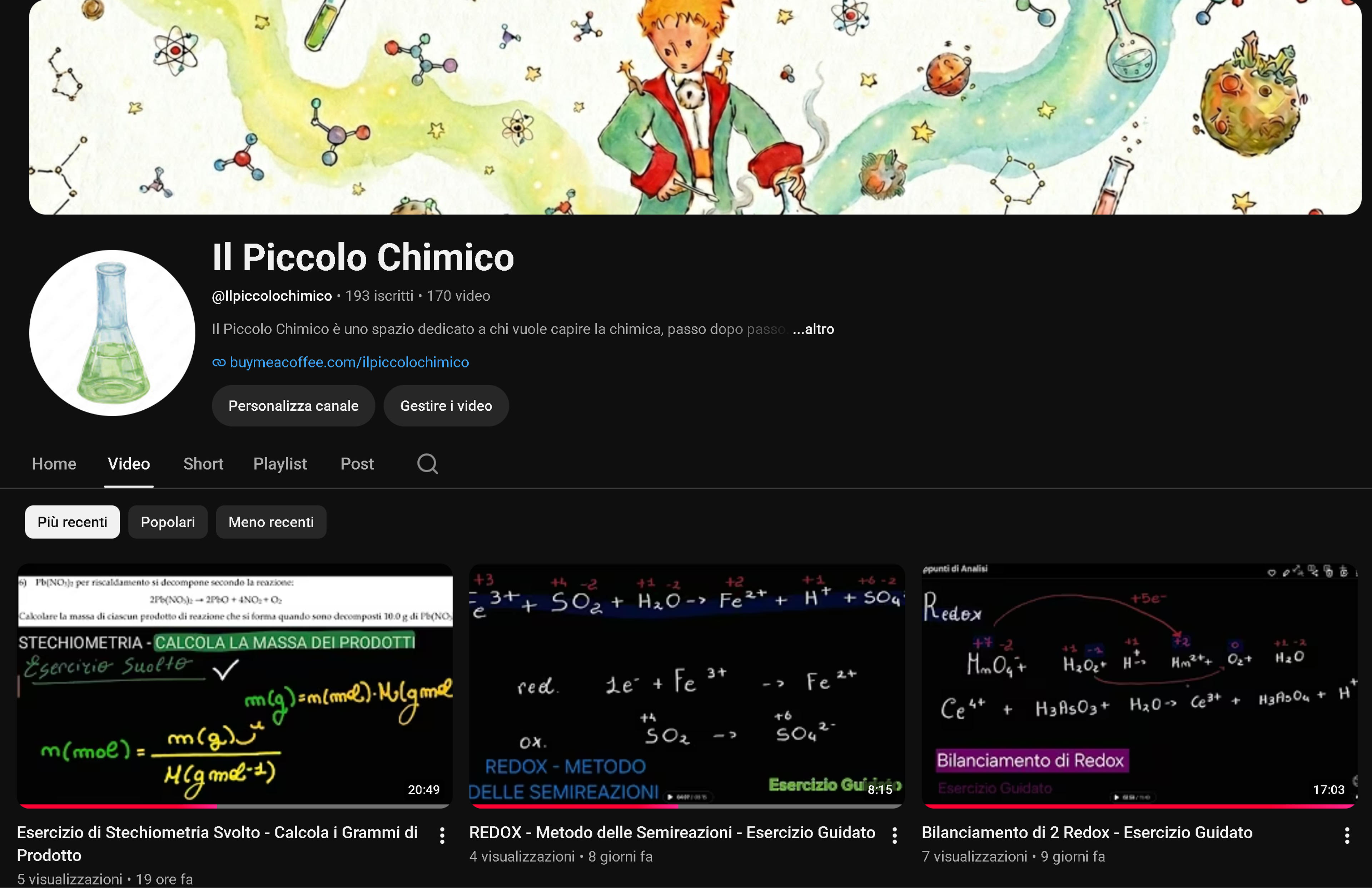Select the Più recenti filter chip
The height and width of the screenshot is (888, 1372).
[73, 522]
